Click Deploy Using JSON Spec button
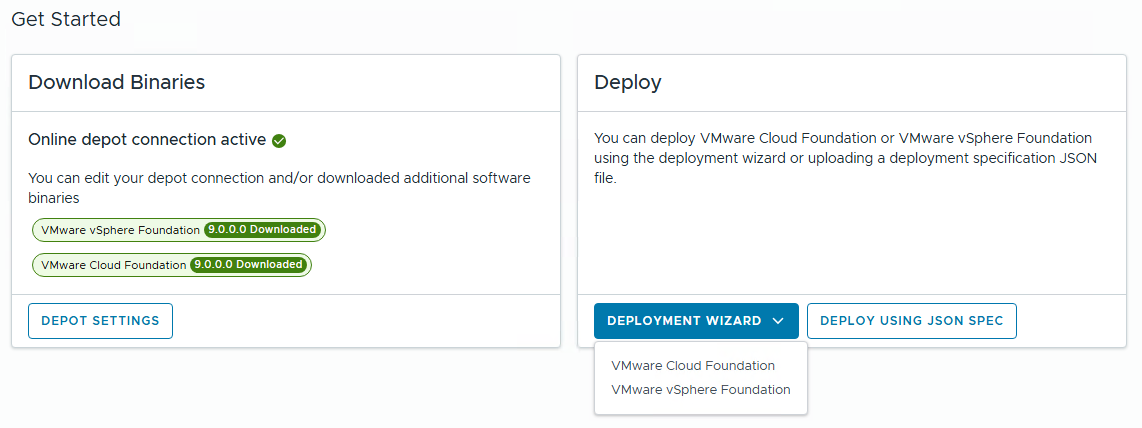 point(911,321)
